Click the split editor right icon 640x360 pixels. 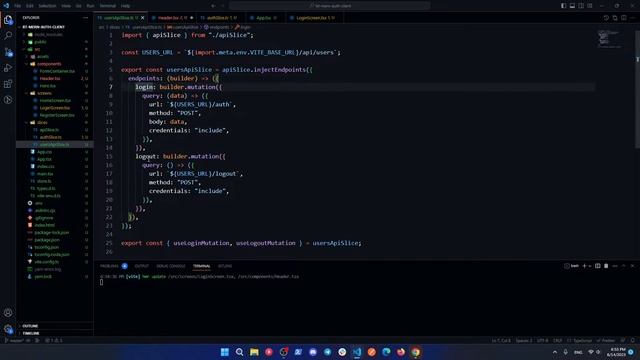pos(624,18)
